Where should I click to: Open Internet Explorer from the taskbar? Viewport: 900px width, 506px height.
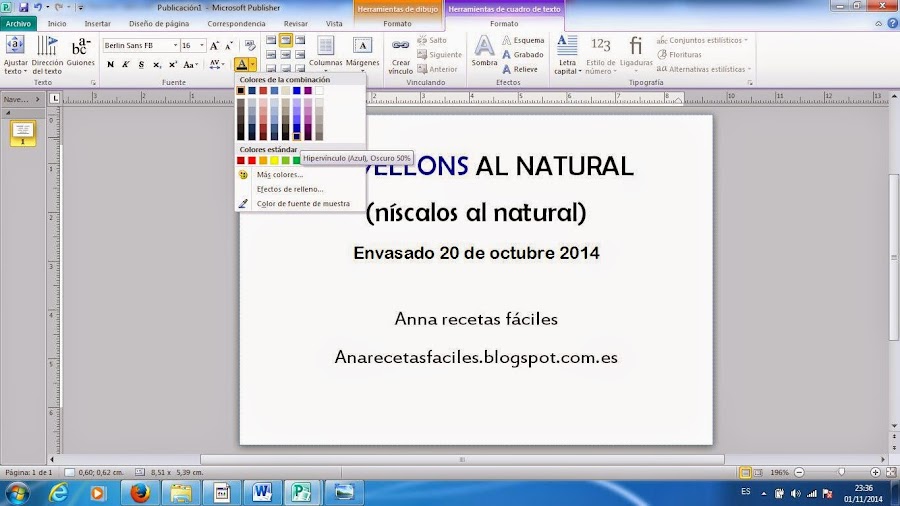pos(58,492)
